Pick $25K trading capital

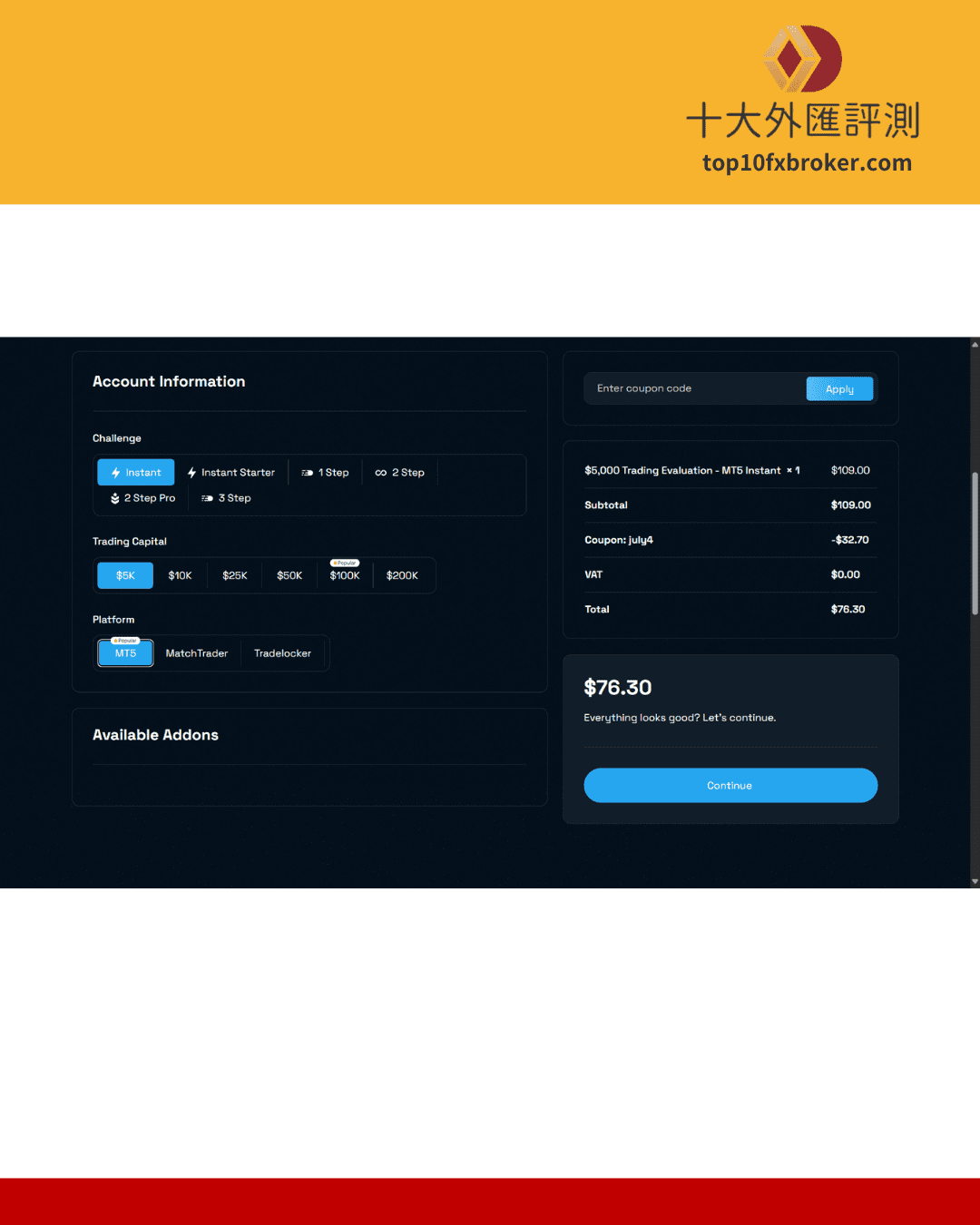(235, 575)
